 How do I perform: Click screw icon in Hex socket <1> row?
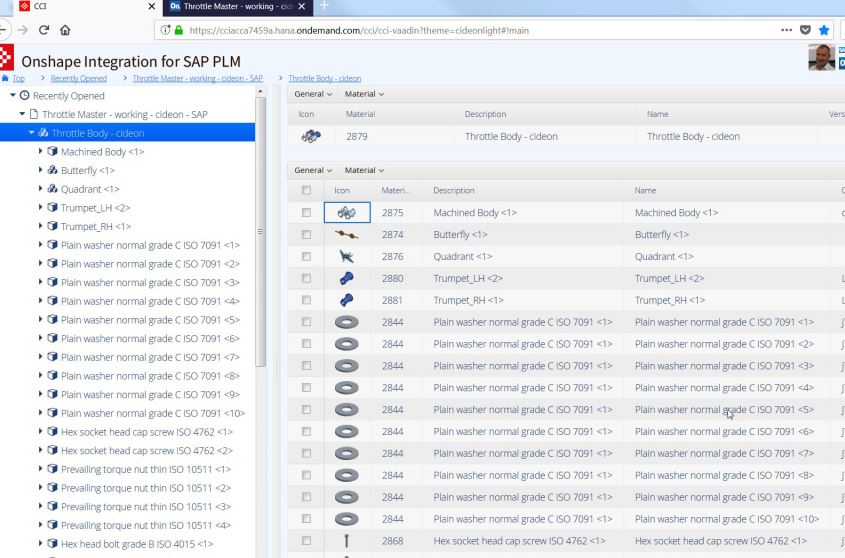(x=347, y=540)
